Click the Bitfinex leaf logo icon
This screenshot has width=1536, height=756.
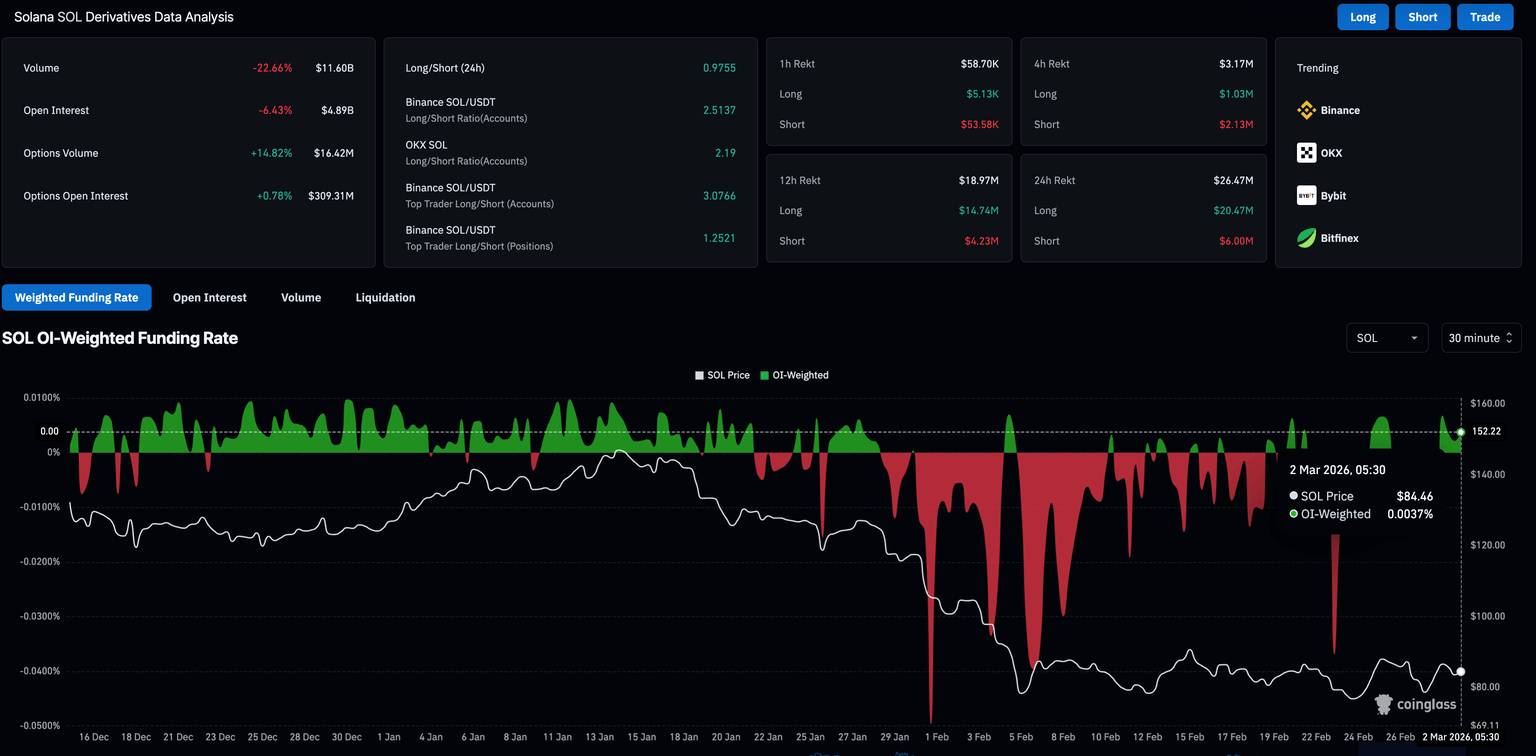coord(1306,238)
